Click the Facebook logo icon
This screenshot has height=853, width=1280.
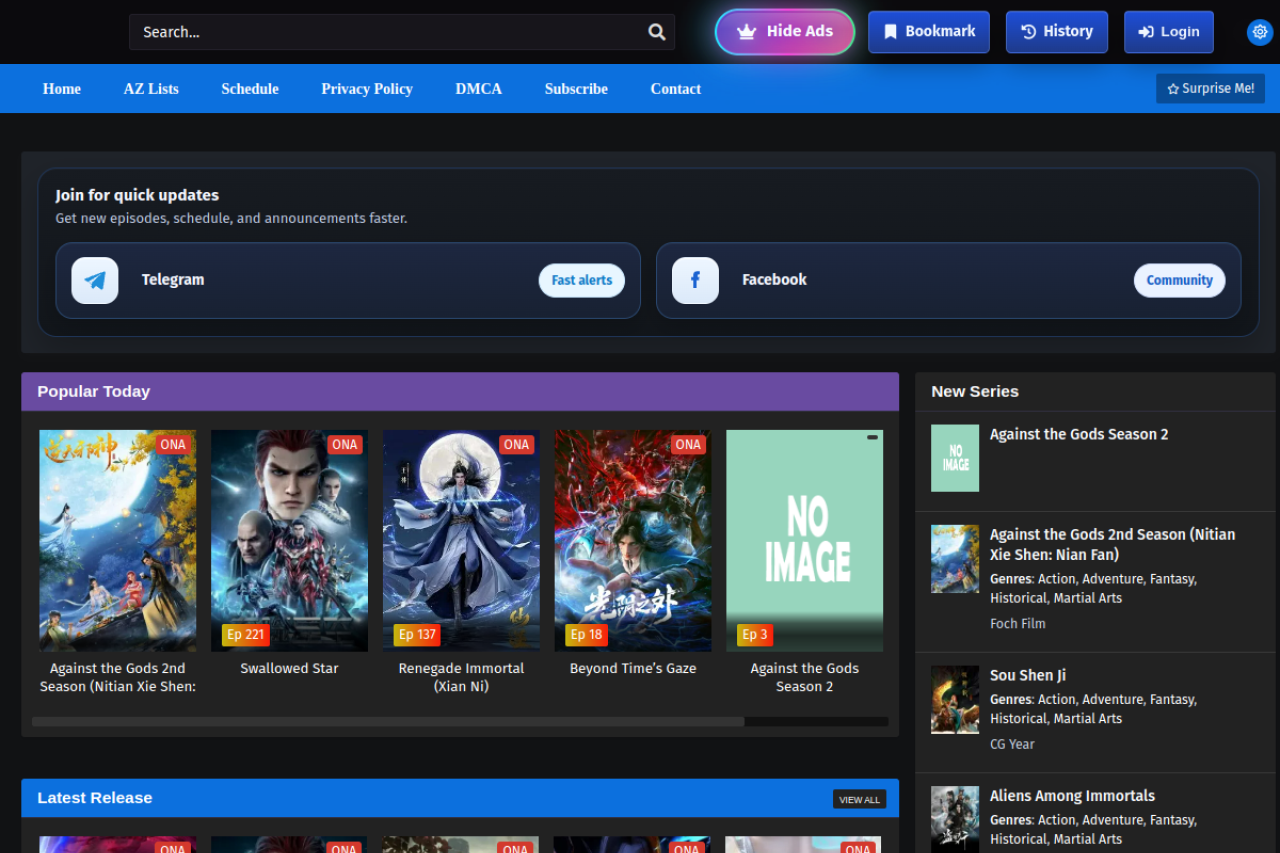coord(695,281)
